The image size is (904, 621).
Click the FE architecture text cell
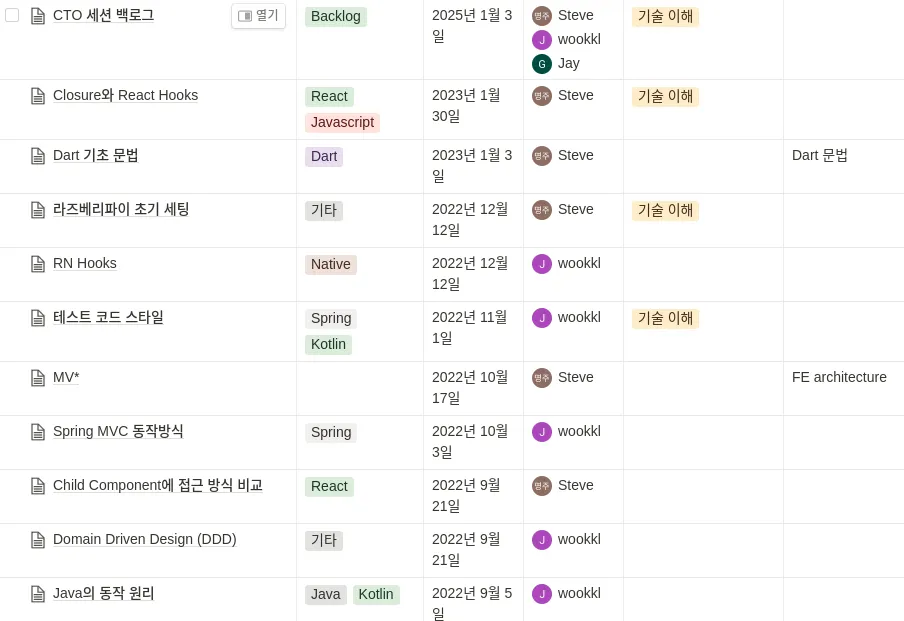pyautogui.click(x=839, y=378)
